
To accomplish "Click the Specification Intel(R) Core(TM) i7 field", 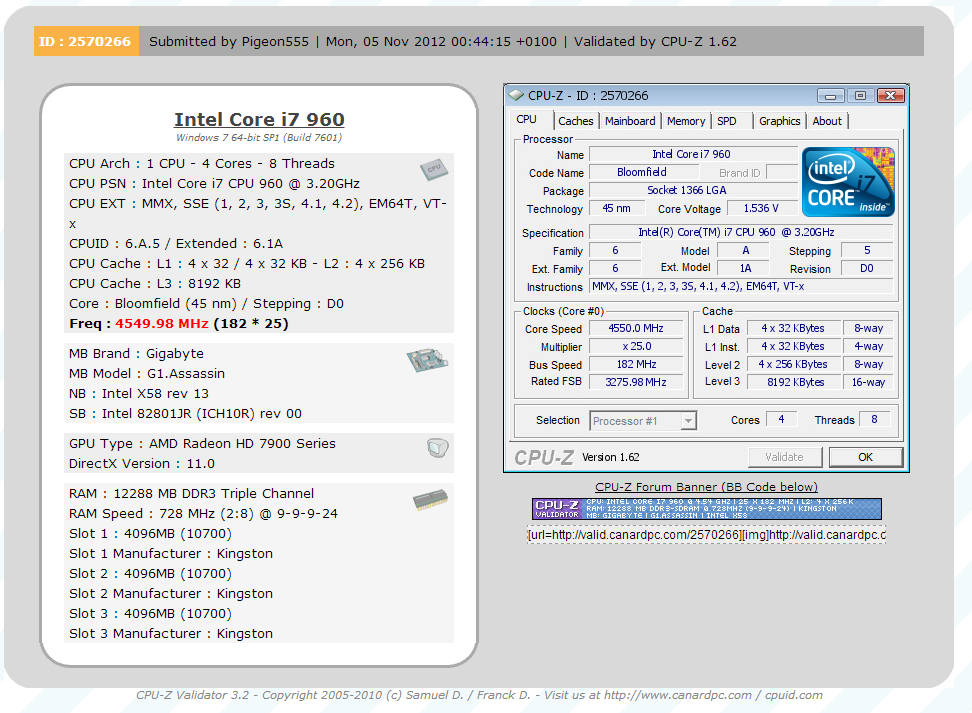I will pyautogui.click(x=741, y=232).
